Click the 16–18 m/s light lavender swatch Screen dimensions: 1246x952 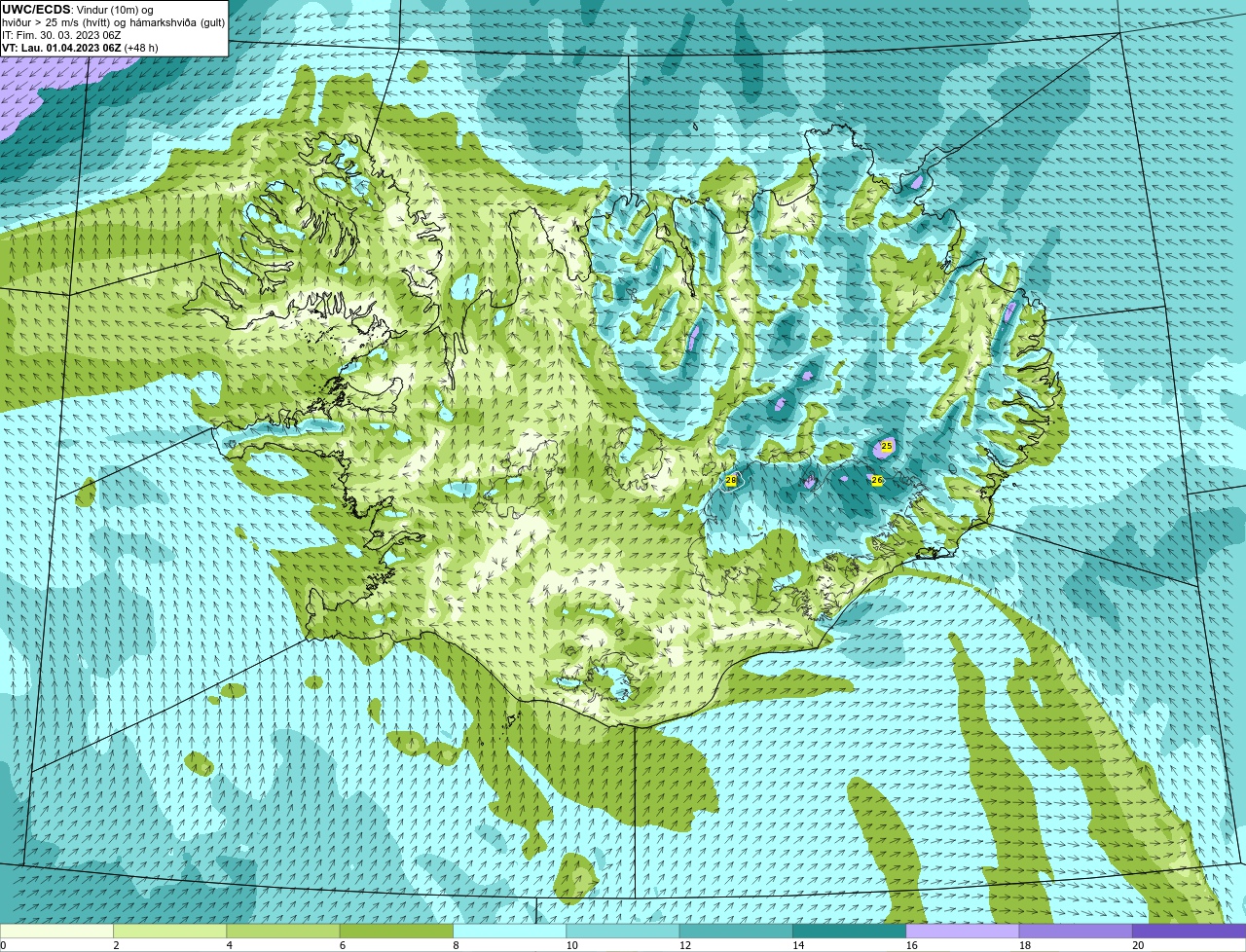[963, 931]
